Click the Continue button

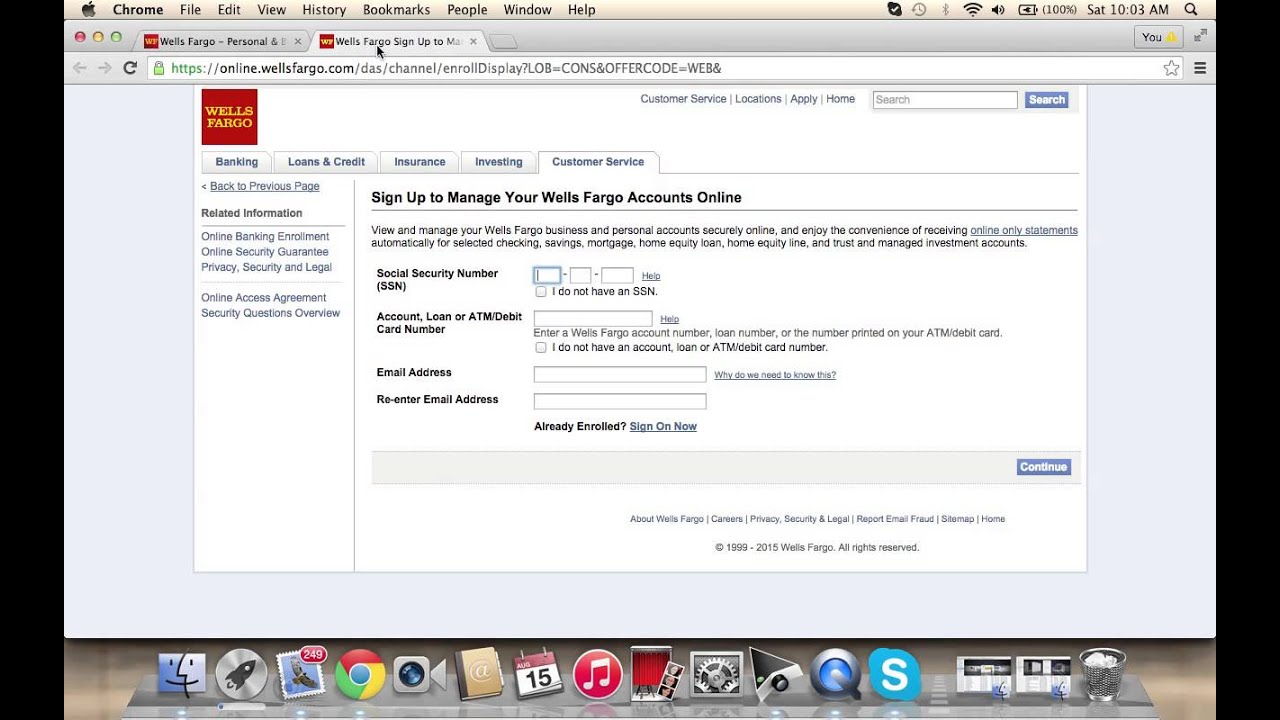point(1043,467)
